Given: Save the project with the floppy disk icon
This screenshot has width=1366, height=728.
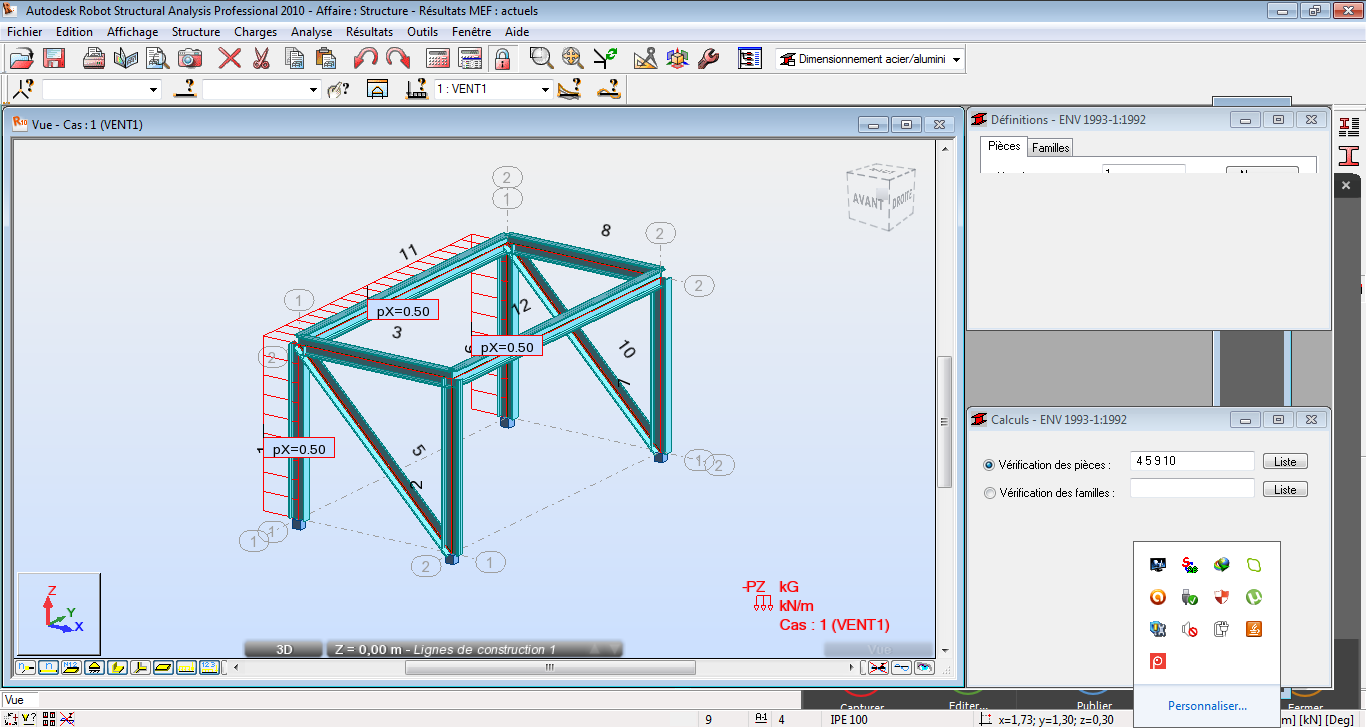Looking at the screenshot, I should (54, 58).
